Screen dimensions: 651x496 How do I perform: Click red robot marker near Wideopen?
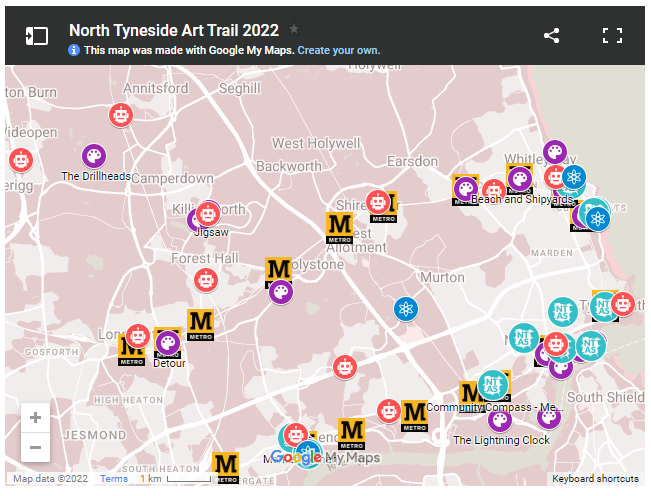[21, 160]
